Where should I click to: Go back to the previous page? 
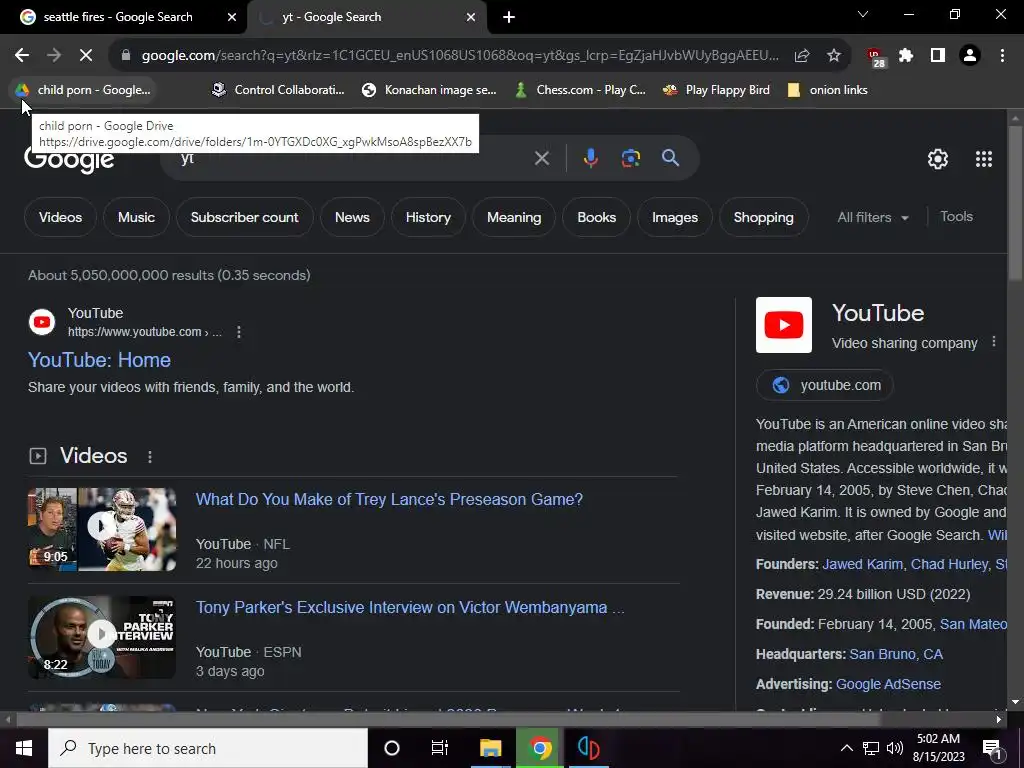(x=22, y=56)
